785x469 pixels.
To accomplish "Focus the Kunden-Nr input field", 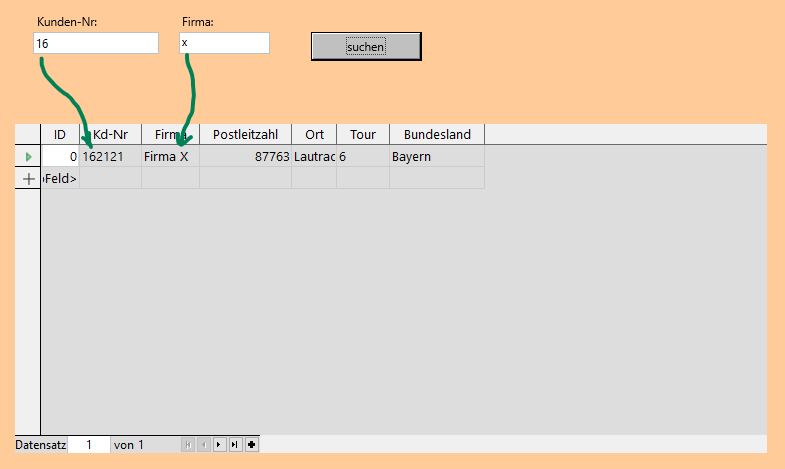I will pos(96,43).
